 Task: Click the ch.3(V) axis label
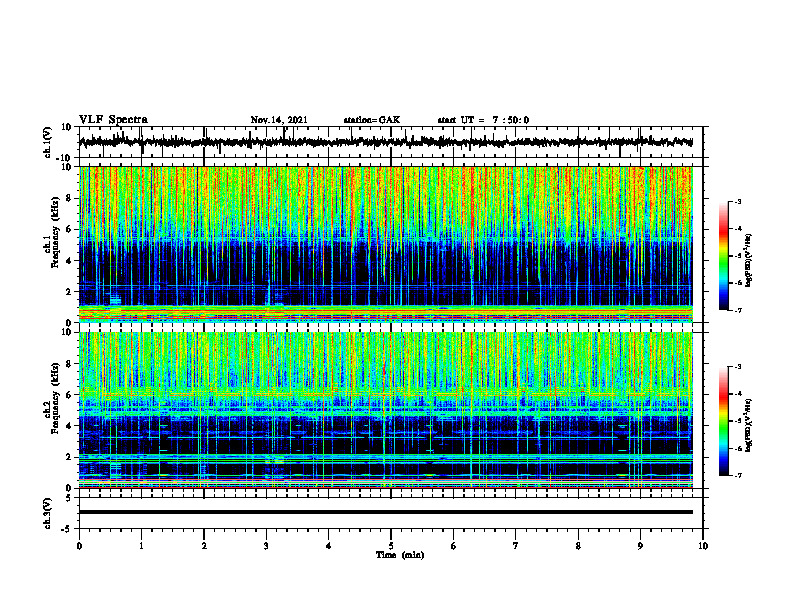48,513
